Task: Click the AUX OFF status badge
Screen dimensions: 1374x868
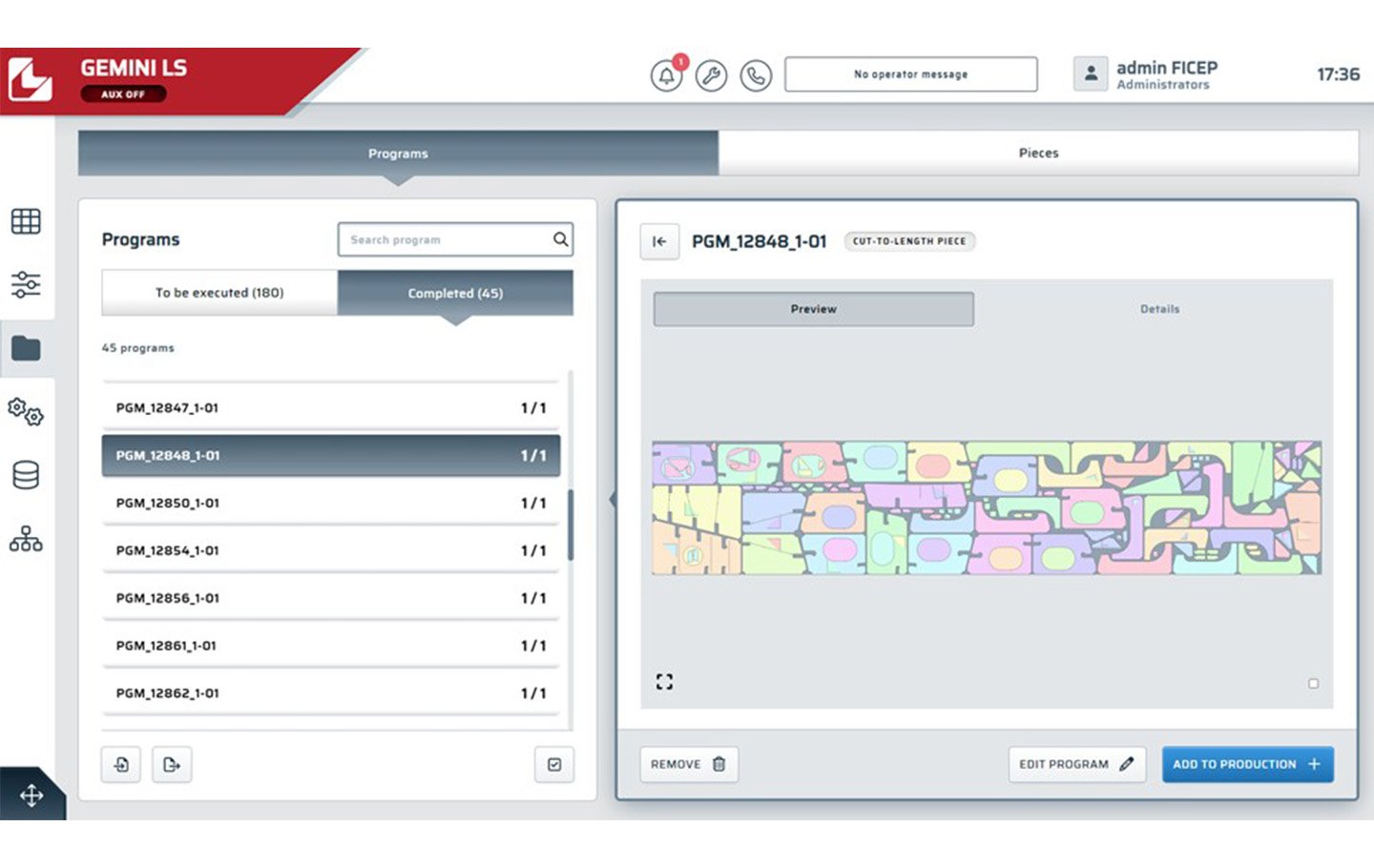Action: 123,93
